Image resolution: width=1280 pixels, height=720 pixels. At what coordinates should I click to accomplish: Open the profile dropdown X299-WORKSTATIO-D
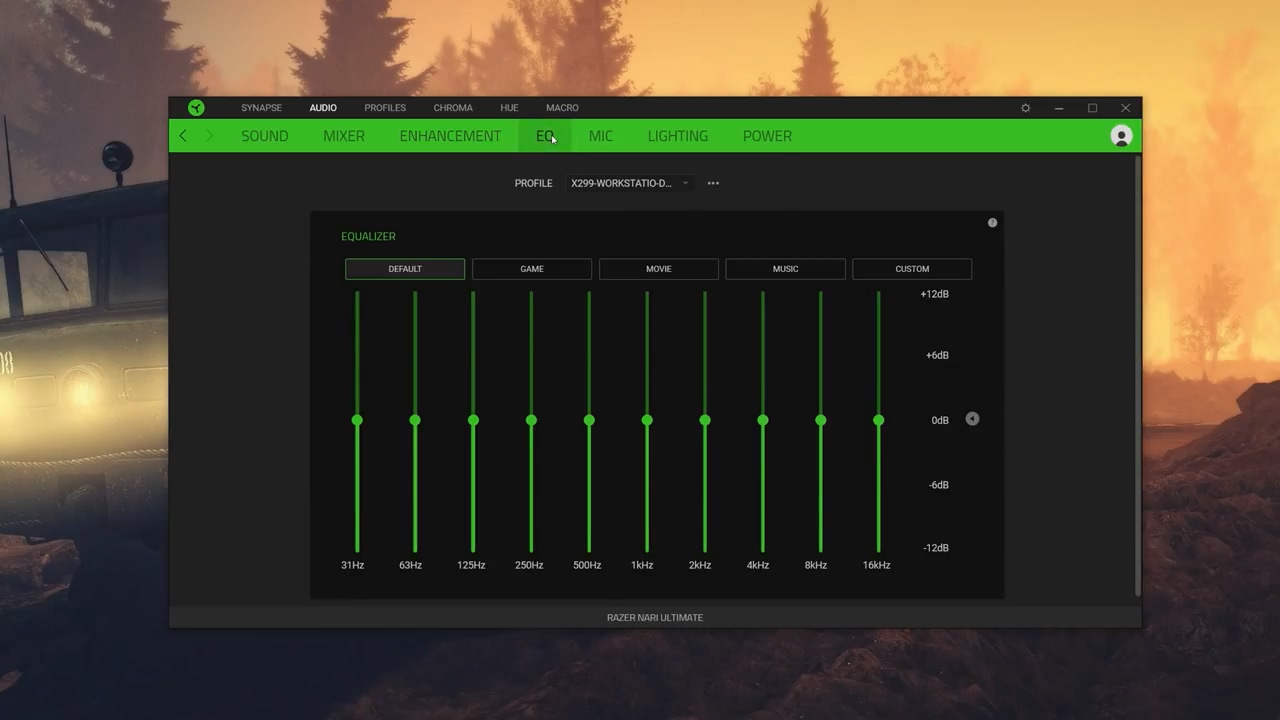(x=629, y=183)
